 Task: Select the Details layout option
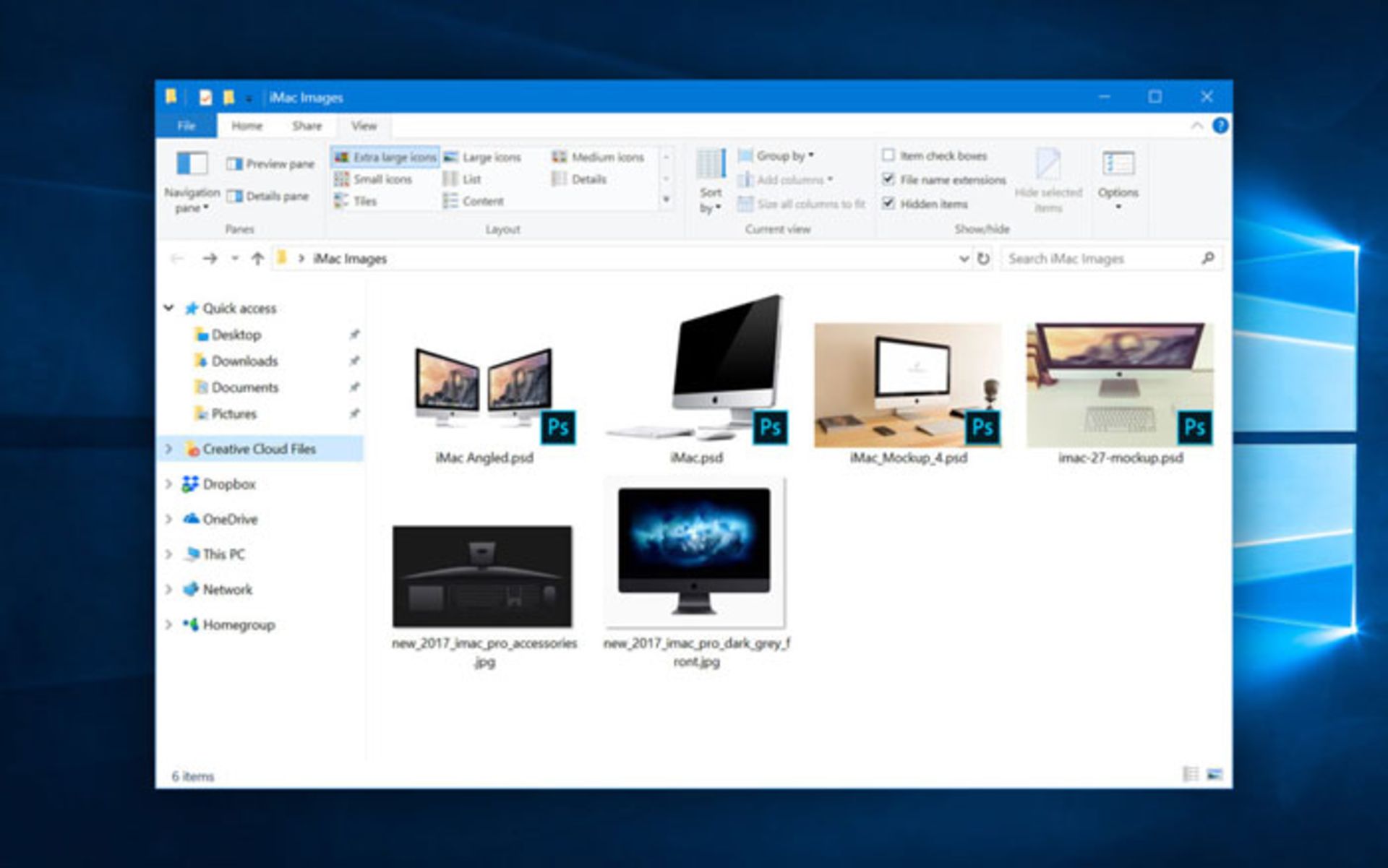click(x=588, y=179)
